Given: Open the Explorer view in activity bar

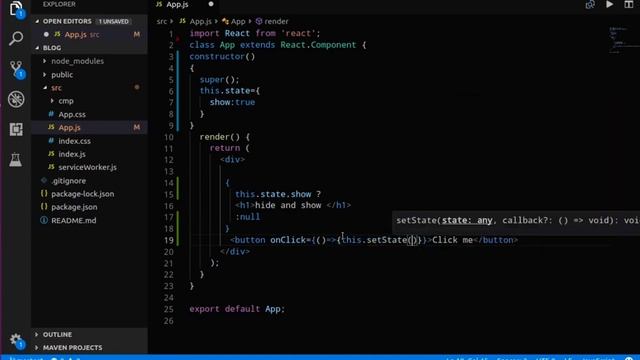Looking at the screenshot, I should click(16, 9).
